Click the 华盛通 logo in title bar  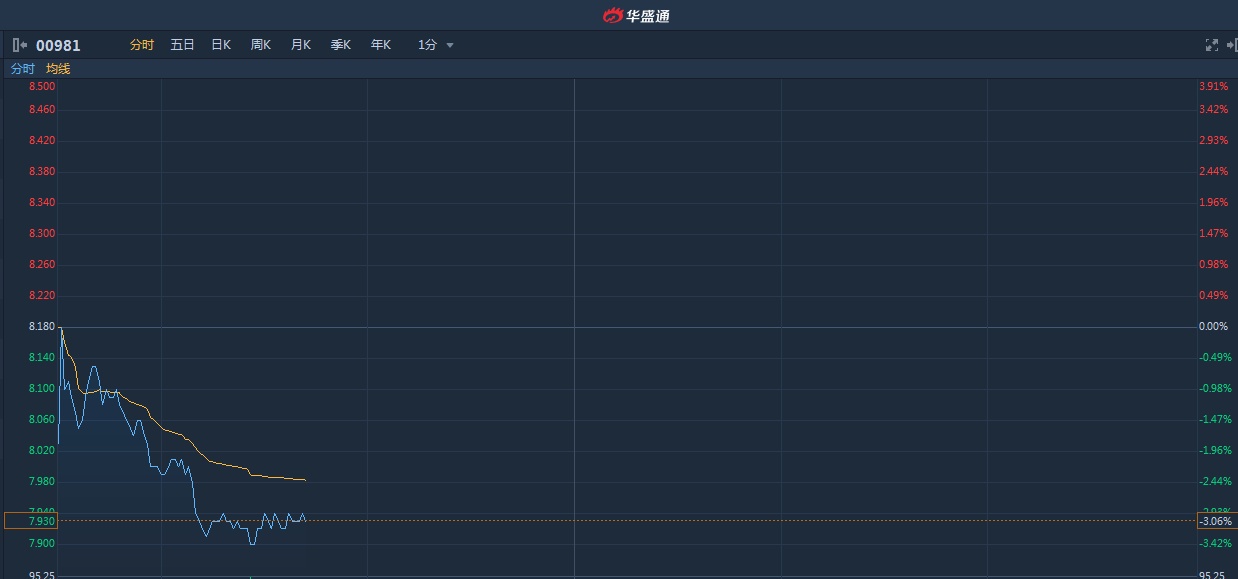click(635, 15)
